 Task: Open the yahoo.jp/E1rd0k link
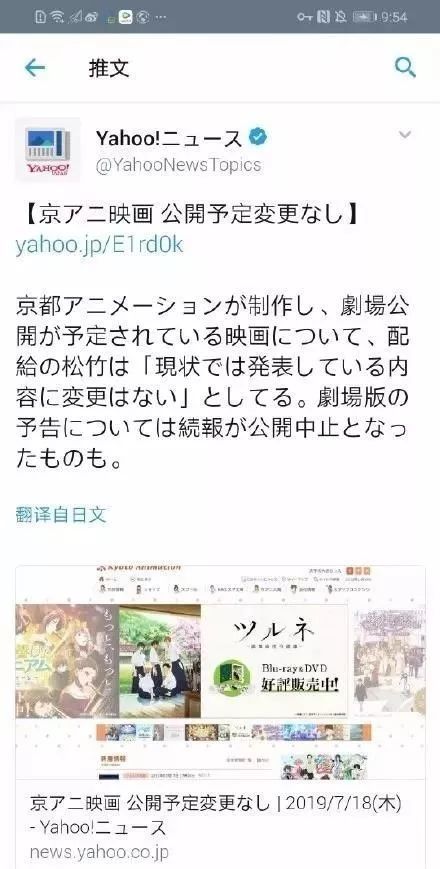pos(99,245)
